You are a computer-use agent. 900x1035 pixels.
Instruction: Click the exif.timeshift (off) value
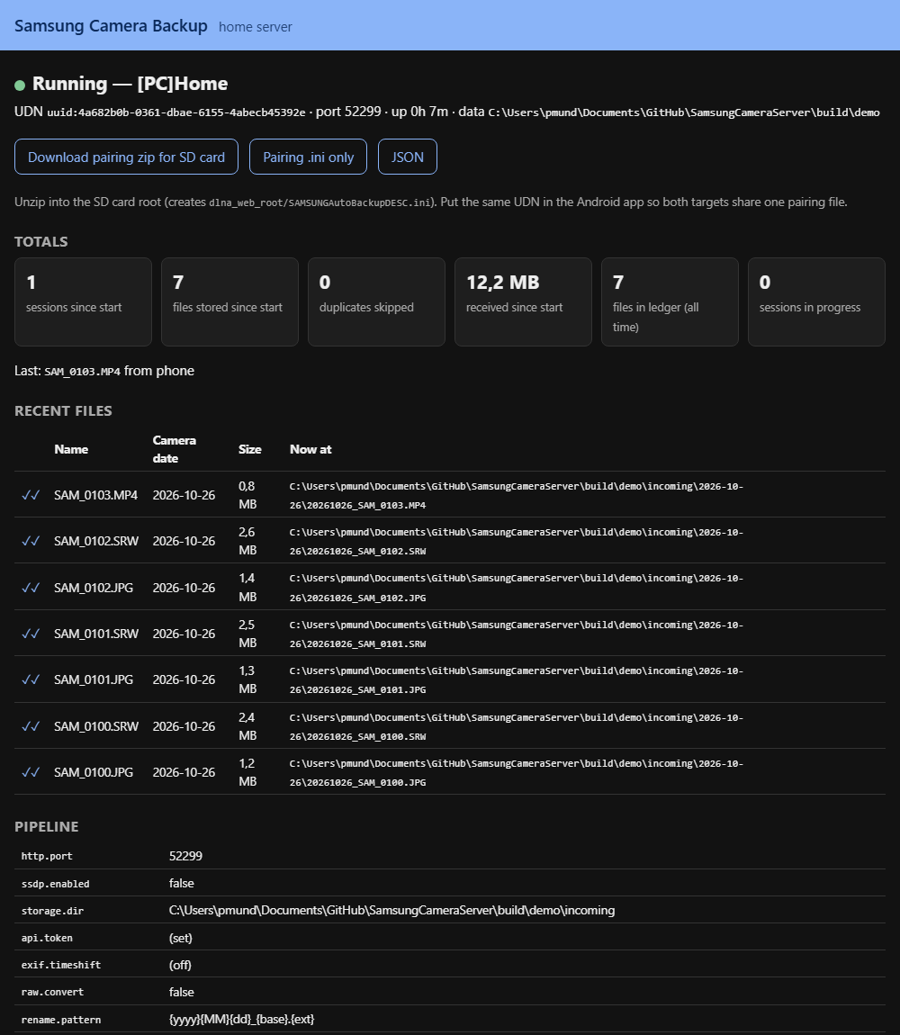(180, 965)
